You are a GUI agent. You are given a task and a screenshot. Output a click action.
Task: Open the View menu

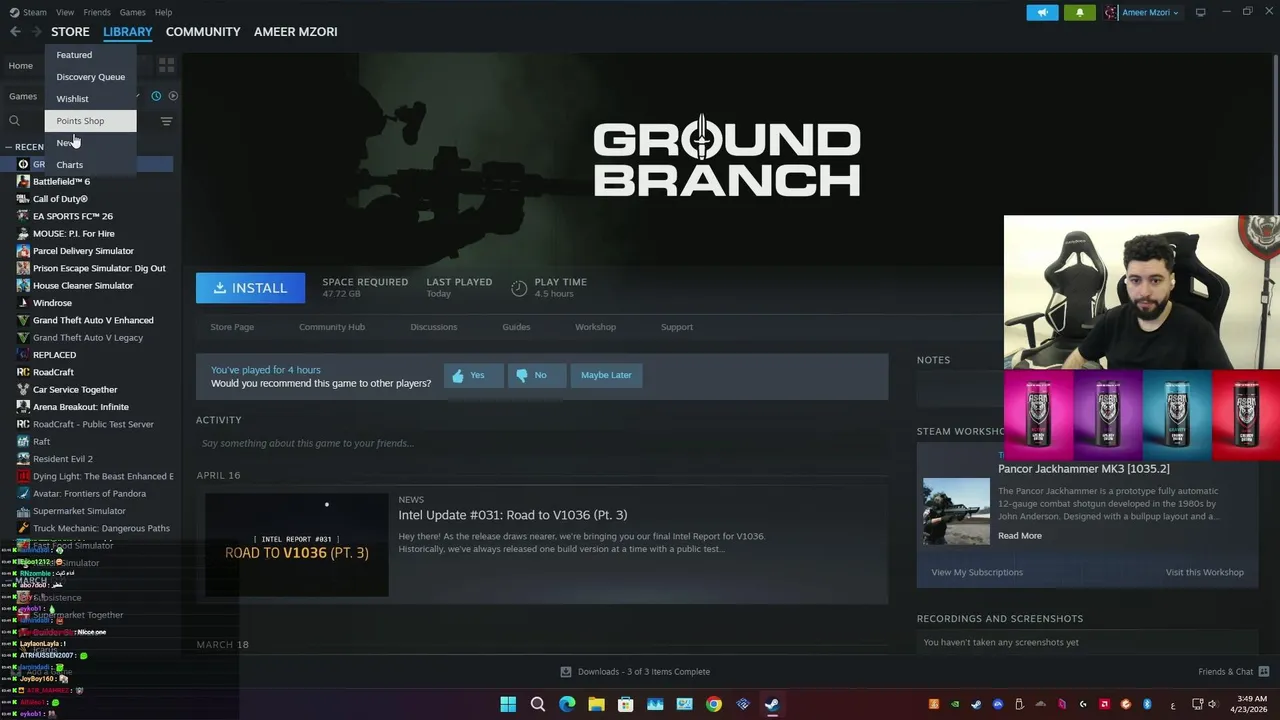(x=65, y=12)
